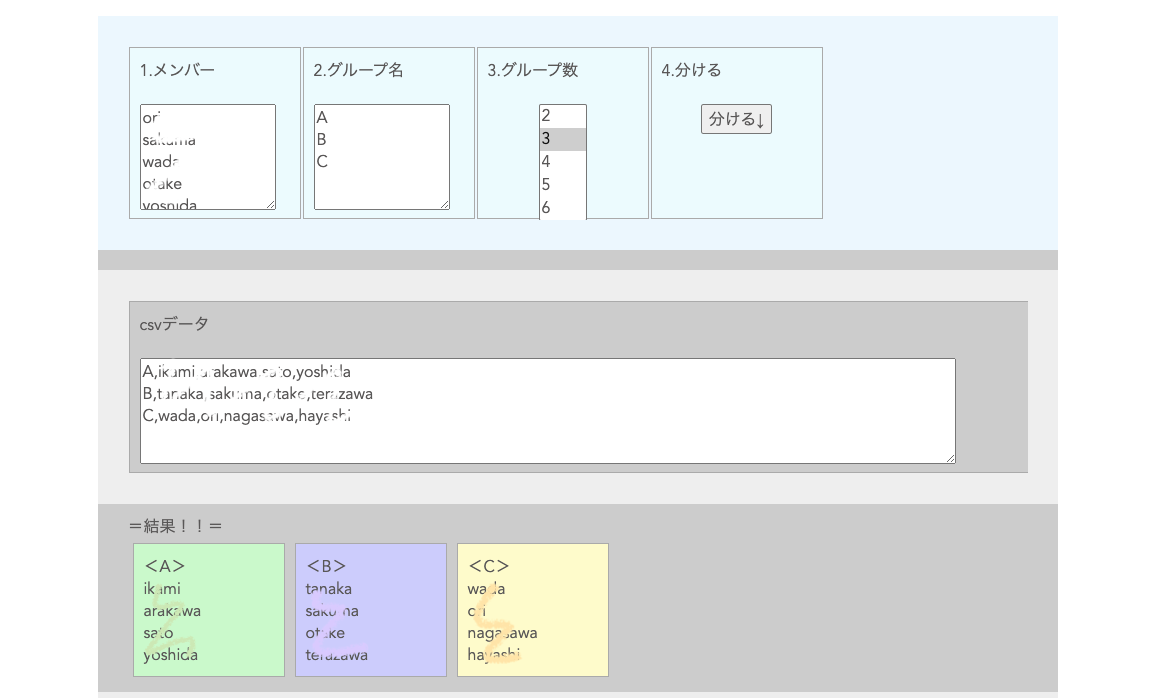Screen dimensions: 1175x698
Task: Click resize handle of グループ名 textarea
Action: [x=444, y=205]
